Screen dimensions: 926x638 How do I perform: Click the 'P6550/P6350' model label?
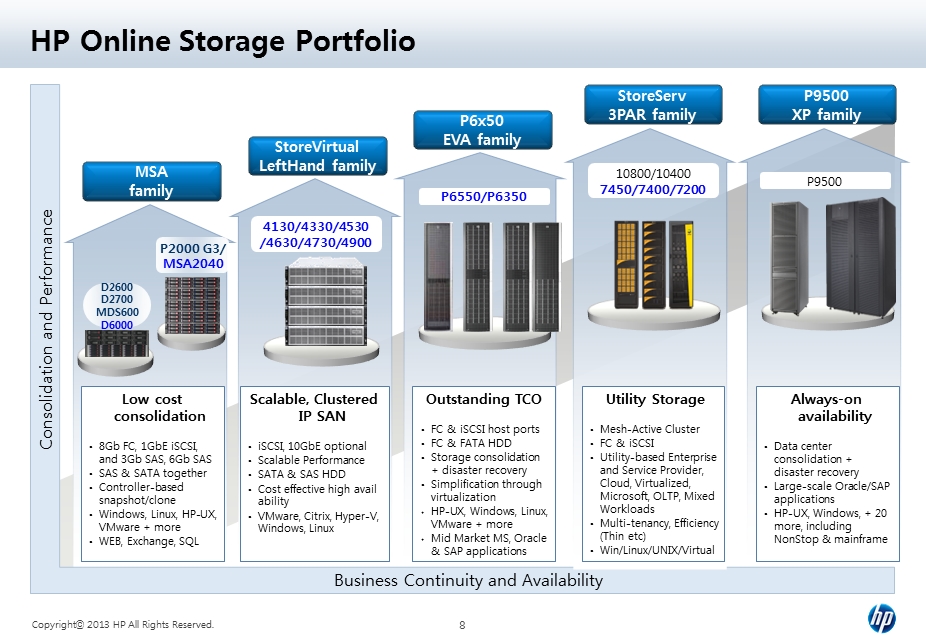click(x=484, y=197)
